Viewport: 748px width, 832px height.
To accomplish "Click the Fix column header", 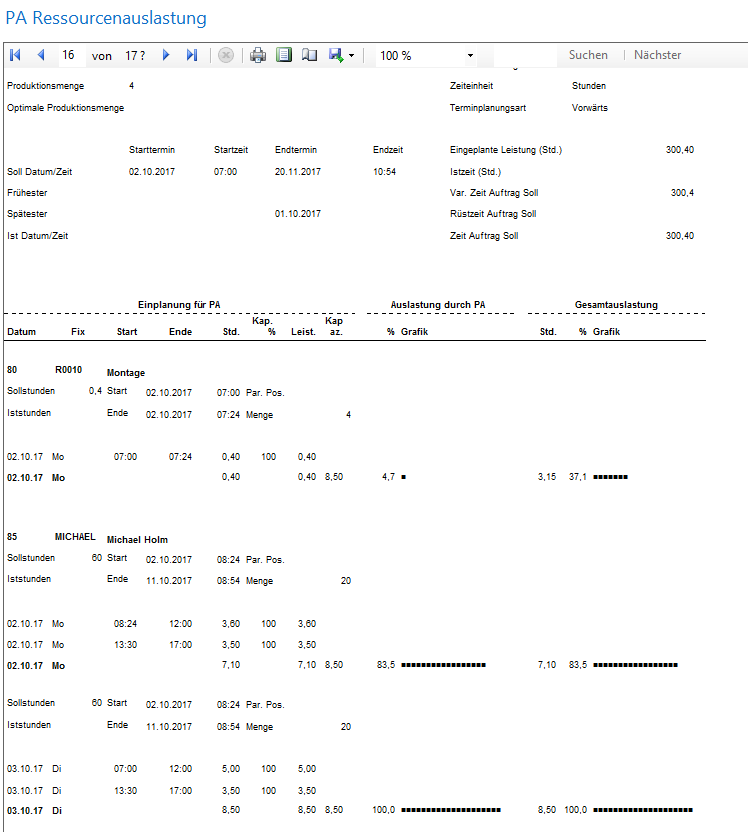I will [78, 332].
